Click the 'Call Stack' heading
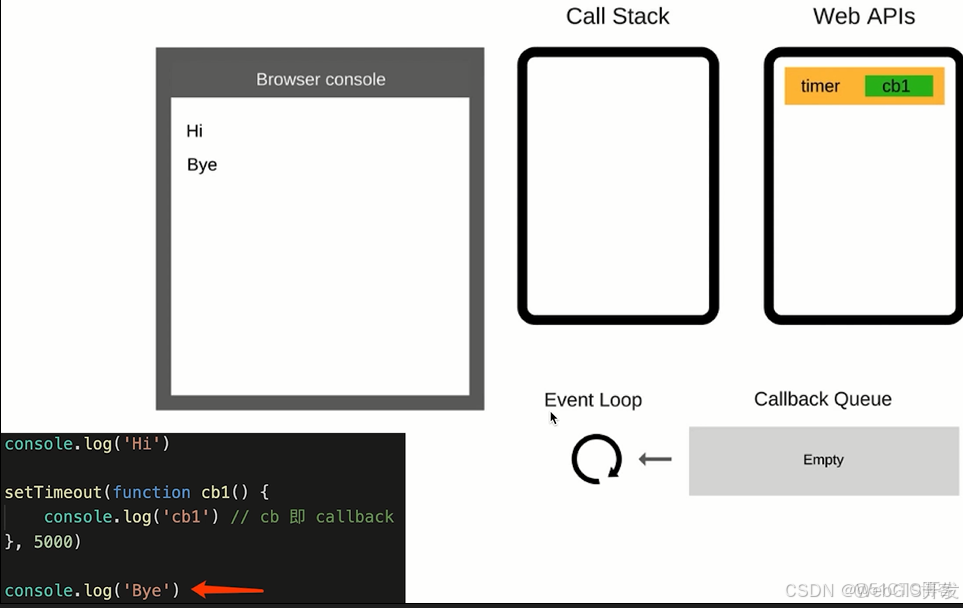The height and width of the screenshot is (608, 963). [x=617, y=17]
